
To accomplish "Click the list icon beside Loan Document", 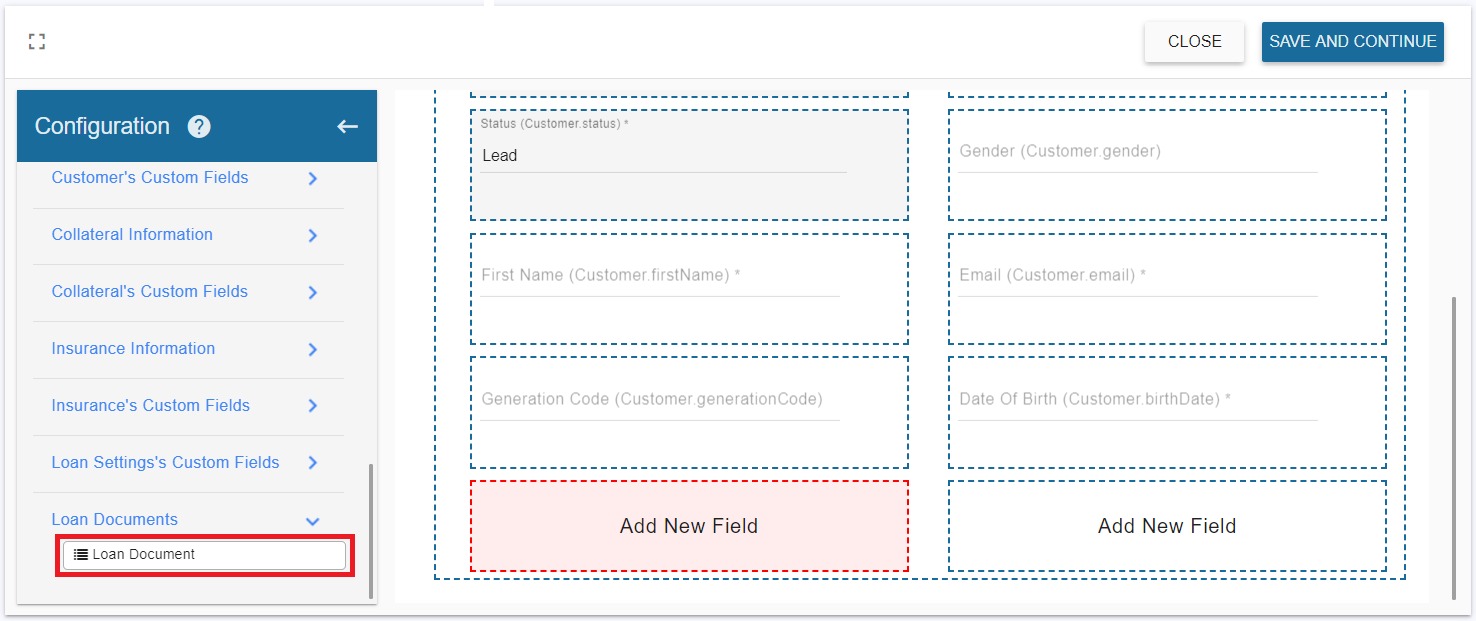I will coord(81,554).
